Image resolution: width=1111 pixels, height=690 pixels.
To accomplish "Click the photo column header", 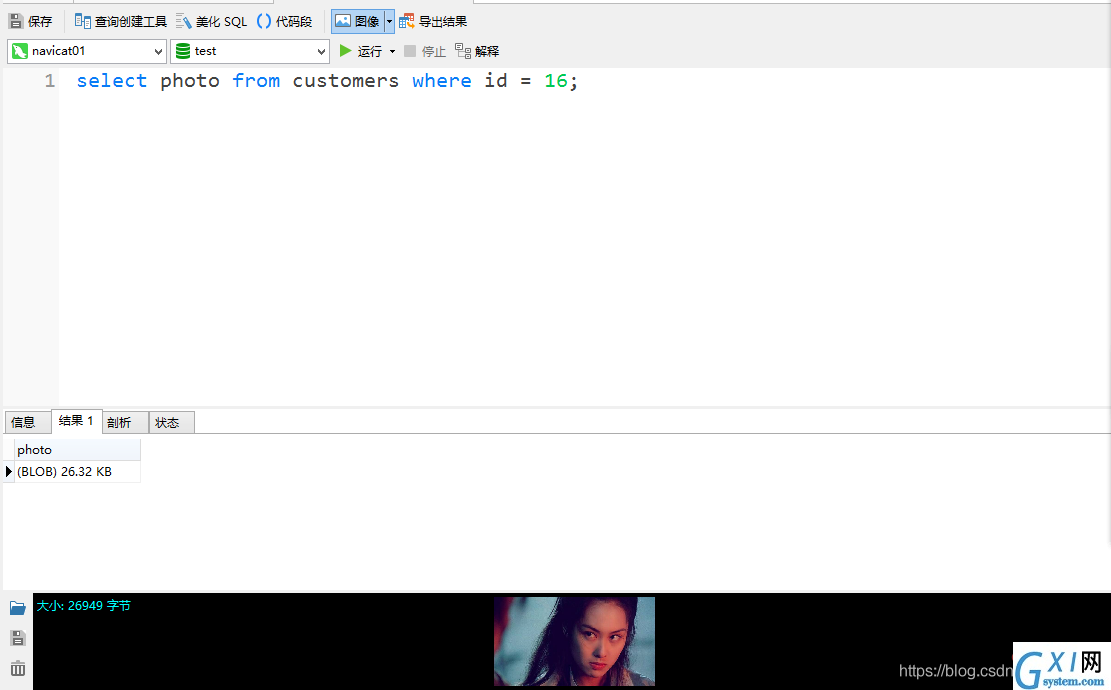I will (77, 450).
